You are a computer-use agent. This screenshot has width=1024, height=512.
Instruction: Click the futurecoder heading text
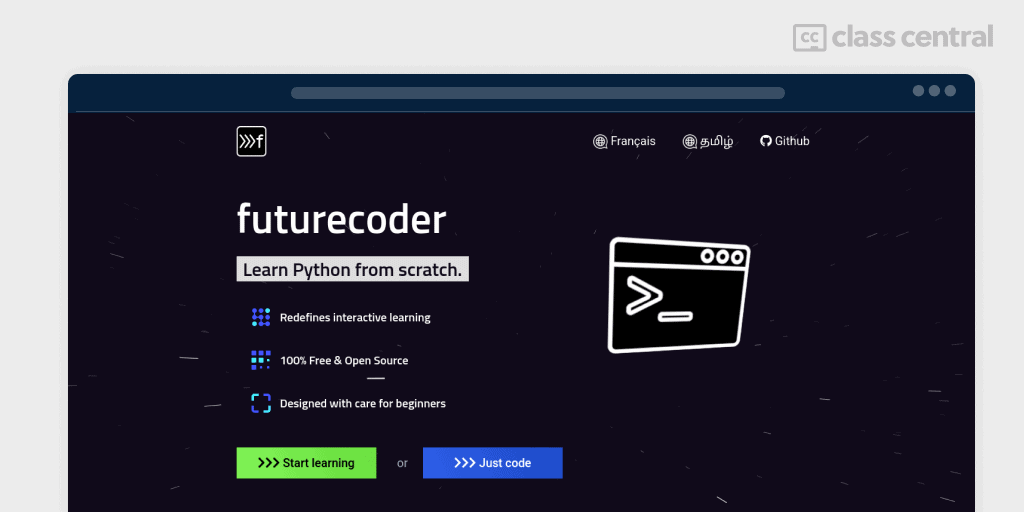pyautogui.click(x=342, y=219)
